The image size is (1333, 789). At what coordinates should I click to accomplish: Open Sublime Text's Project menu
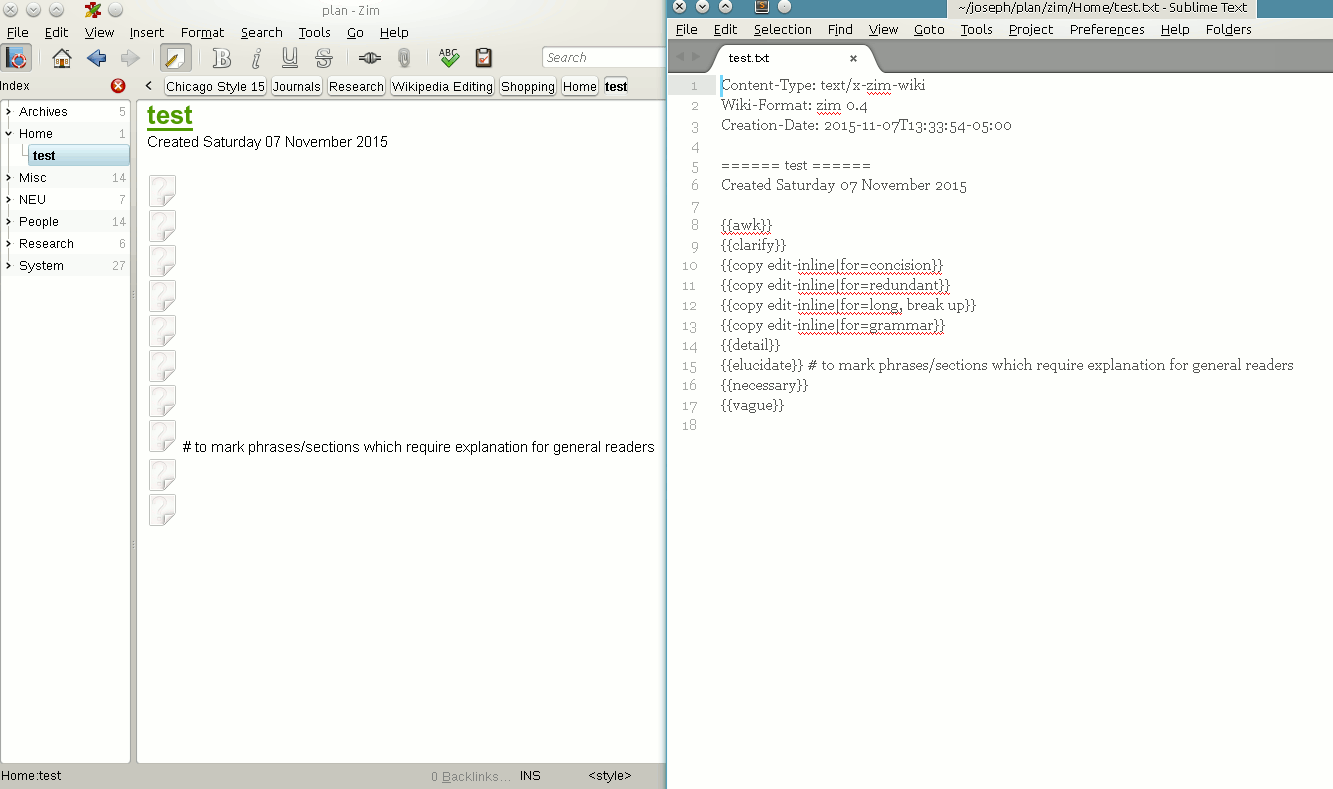(1031, 30)
